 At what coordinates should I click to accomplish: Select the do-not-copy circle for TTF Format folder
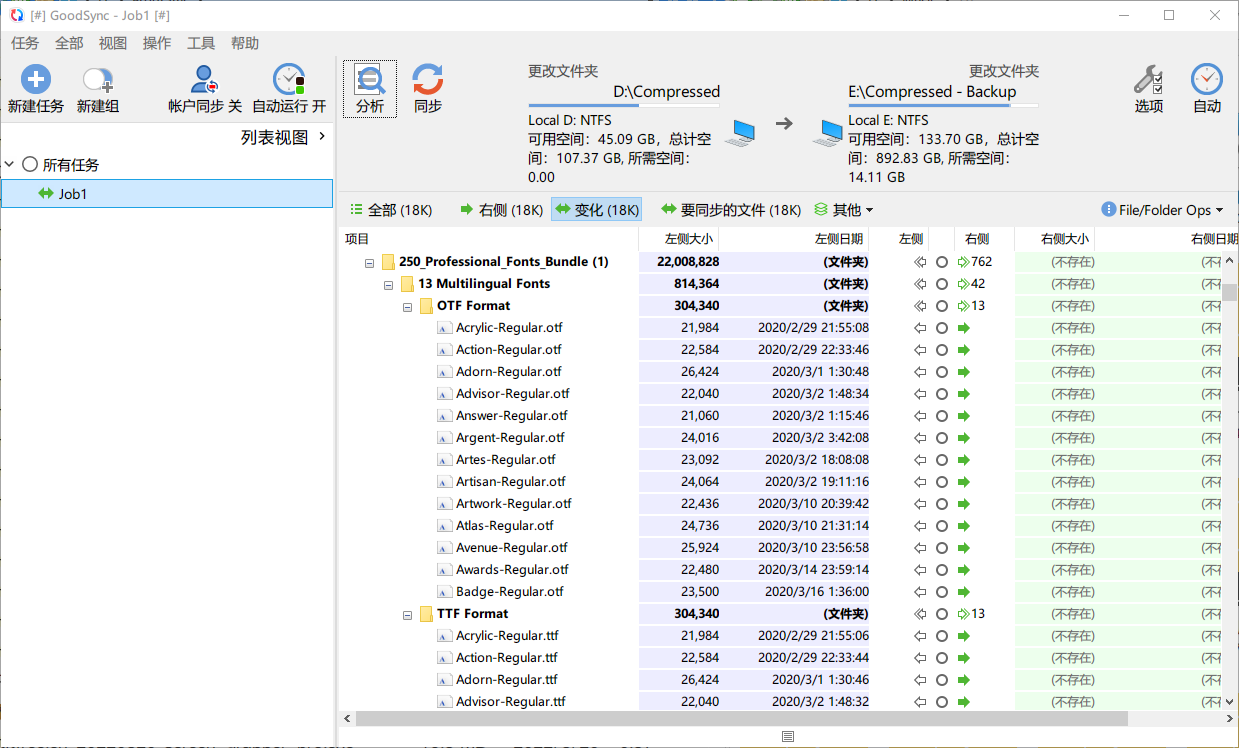click(942, 614)
